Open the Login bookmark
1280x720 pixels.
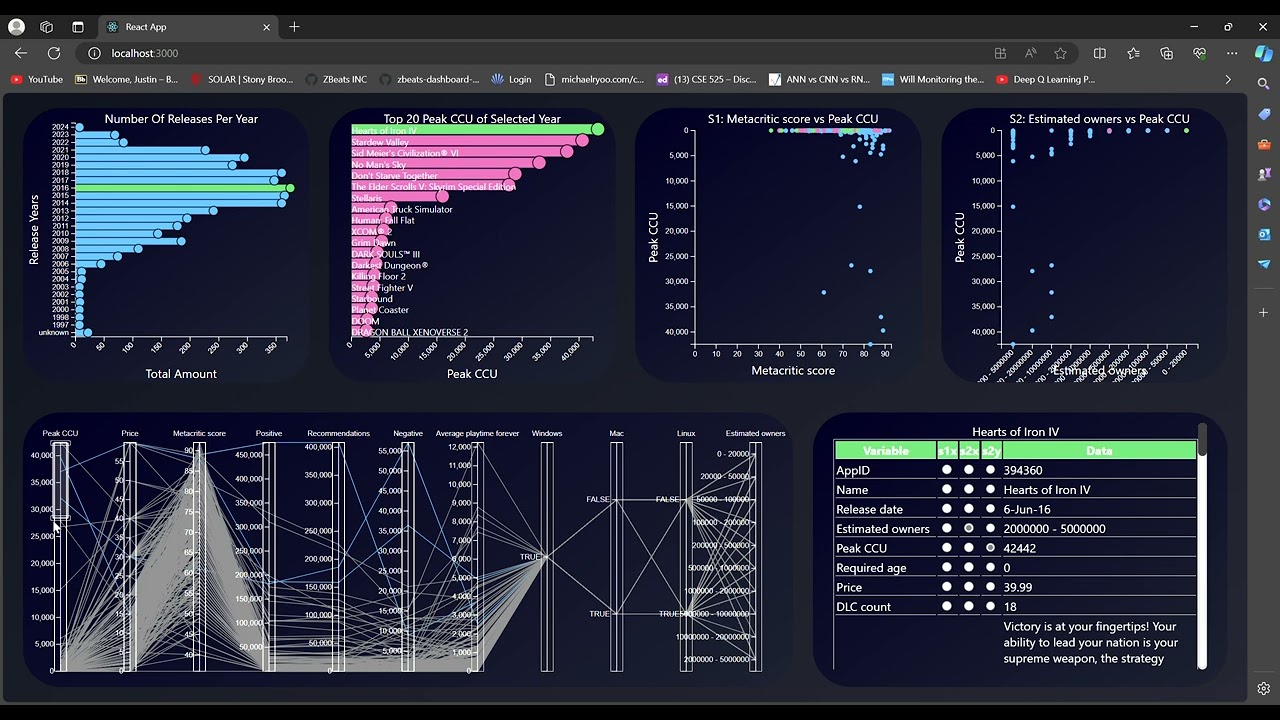pyautogui.click(x=512, y=79)
